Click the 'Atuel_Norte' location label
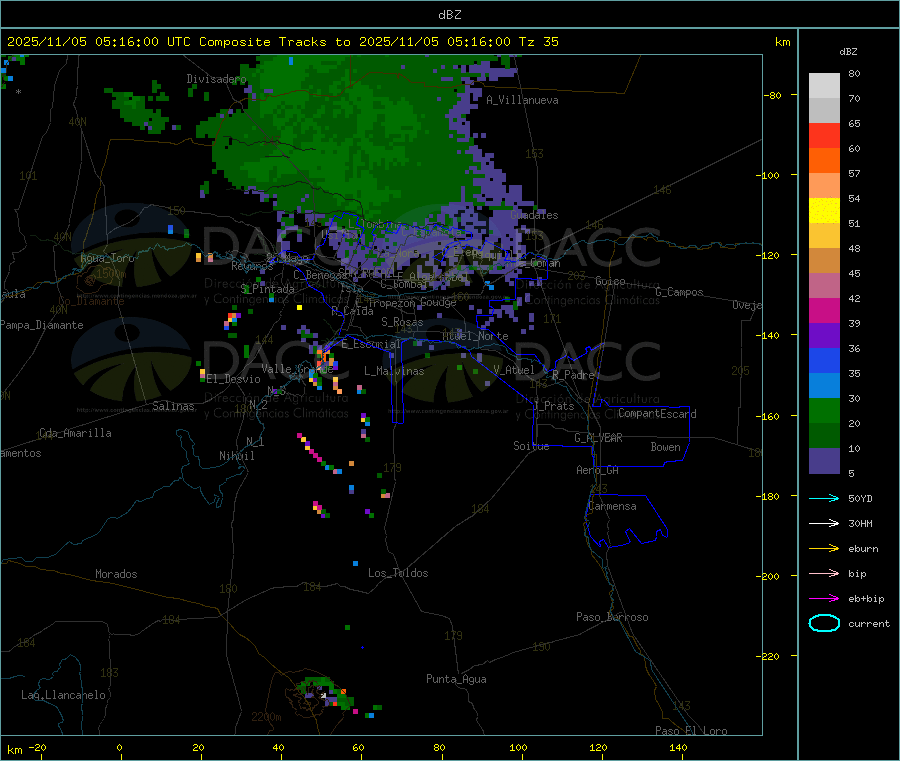 click(475, 336)
